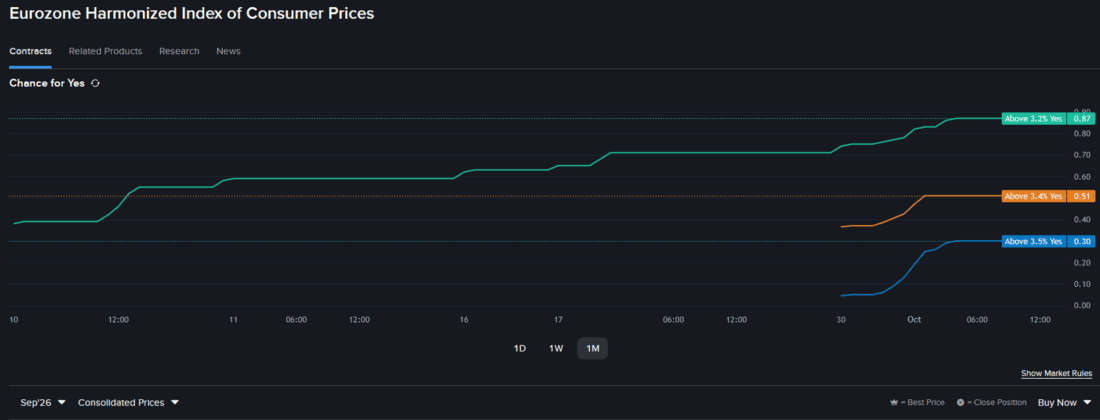Go to the News tab
This screenshot has width=1100, height=420.
click(228, 51)
